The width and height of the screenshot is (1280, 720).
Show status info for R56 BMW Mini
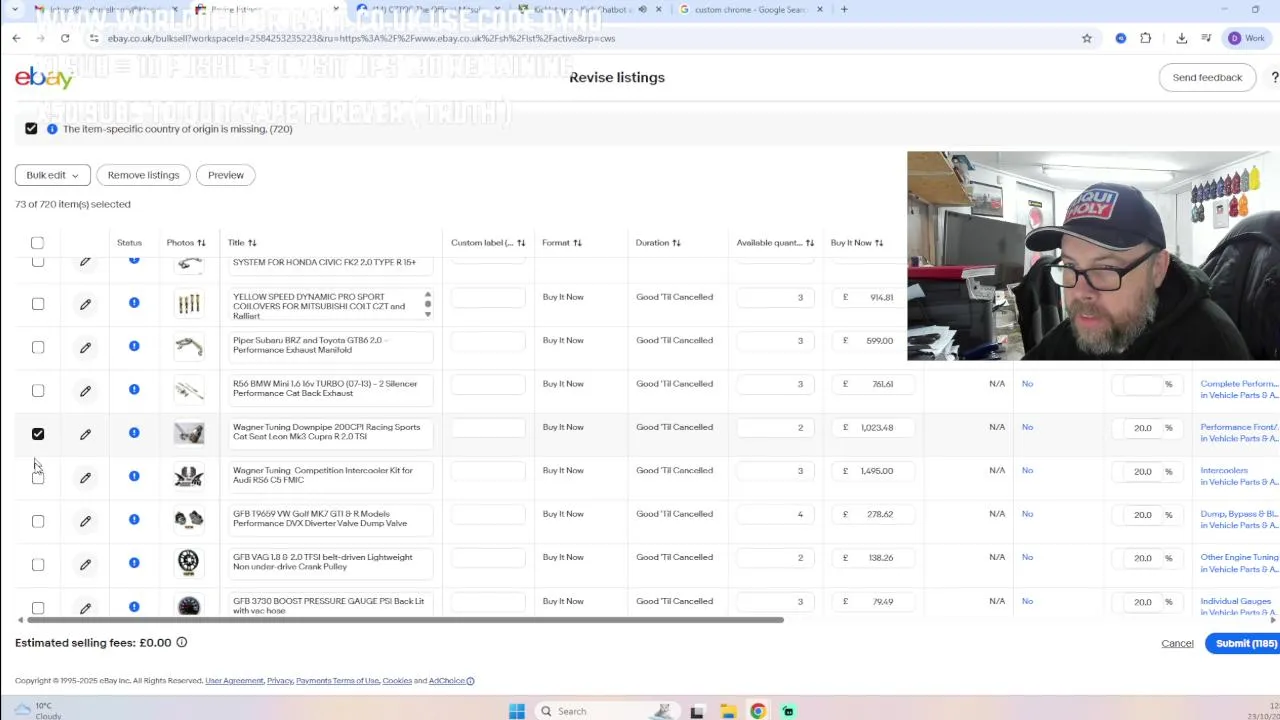(134, 389)
